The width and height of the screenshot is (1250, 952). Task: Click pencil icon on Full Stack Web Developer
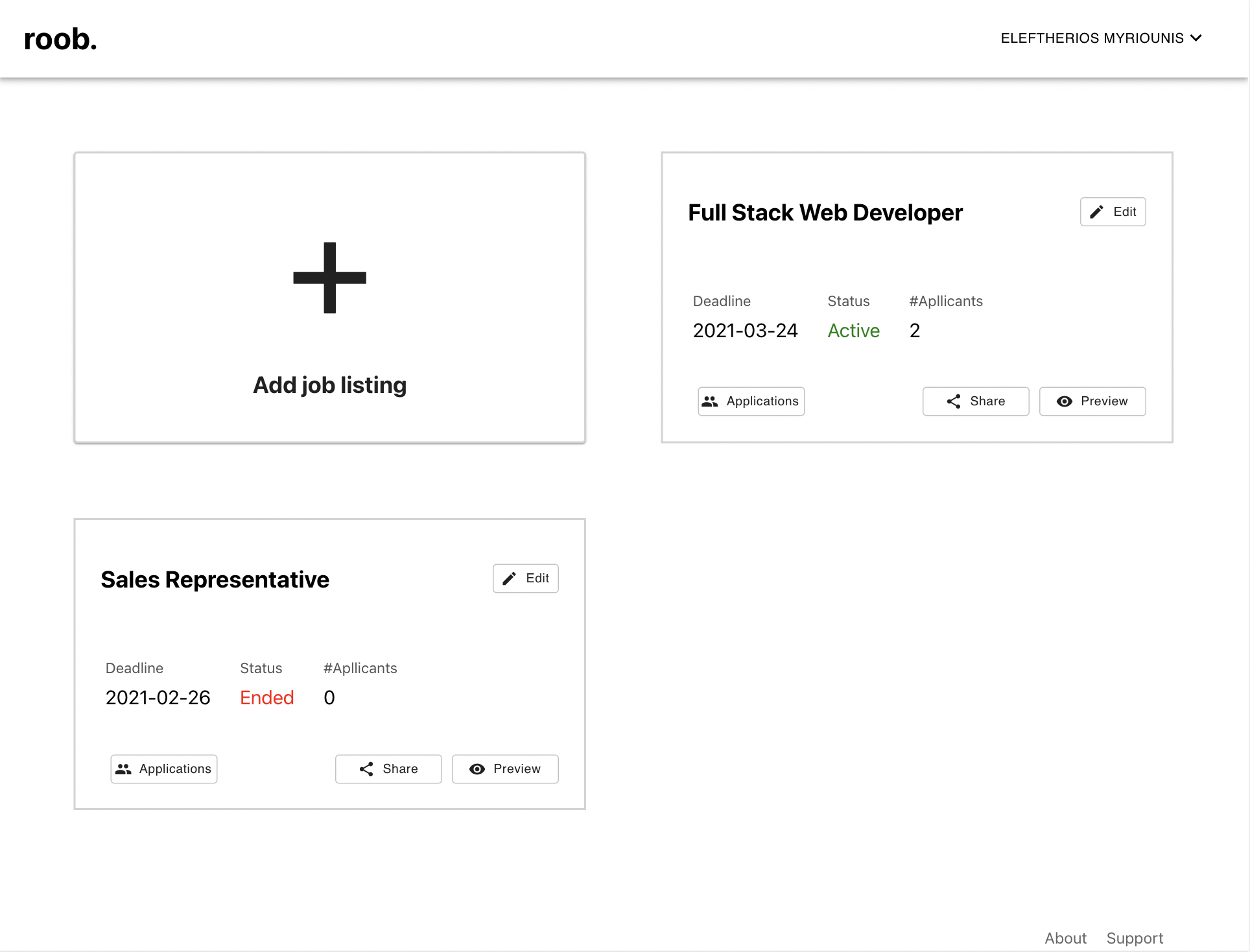click(x=1096, y=212)
